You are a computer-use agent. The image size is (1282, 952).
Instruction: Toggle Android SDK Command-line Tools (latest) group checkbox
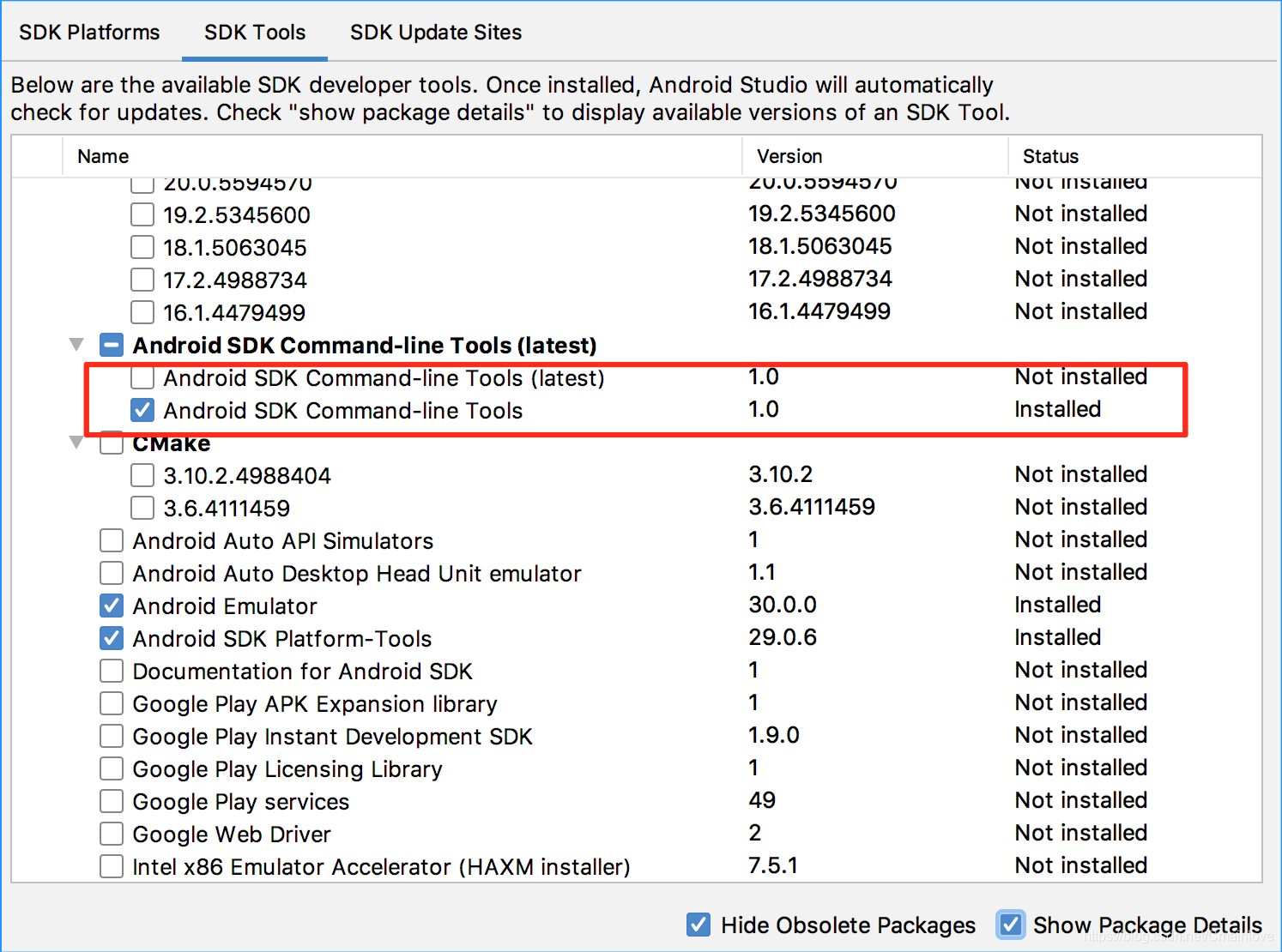112,345
